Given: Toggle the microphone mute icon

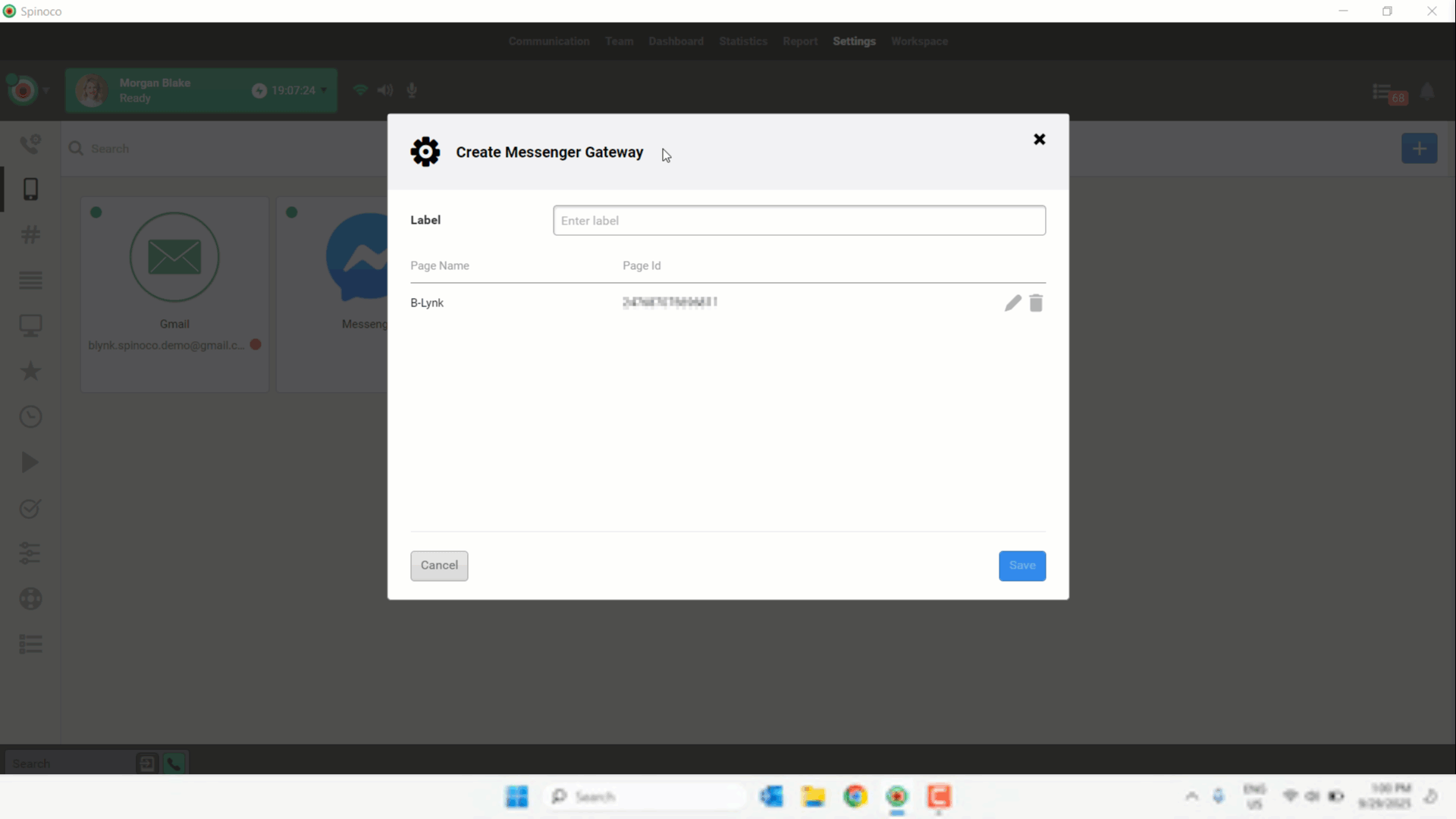Looking at the screenshot, I should tap(412, 90).
